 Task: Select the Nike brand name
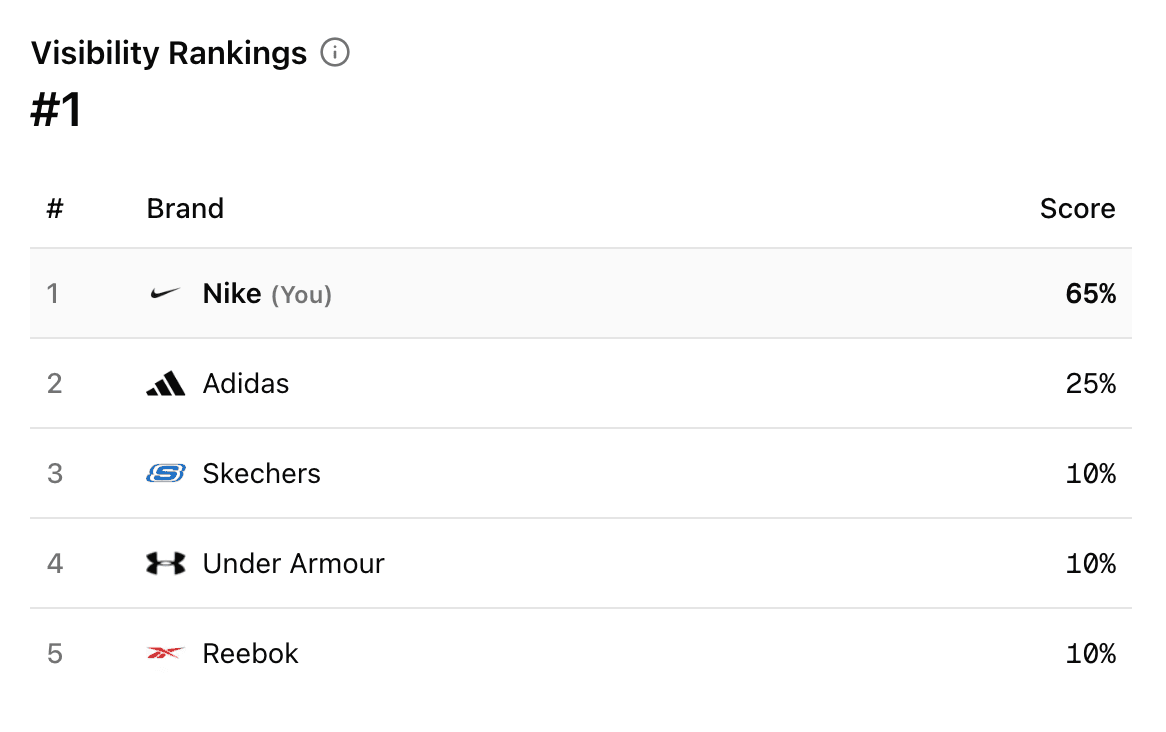(x=232, y=294)
